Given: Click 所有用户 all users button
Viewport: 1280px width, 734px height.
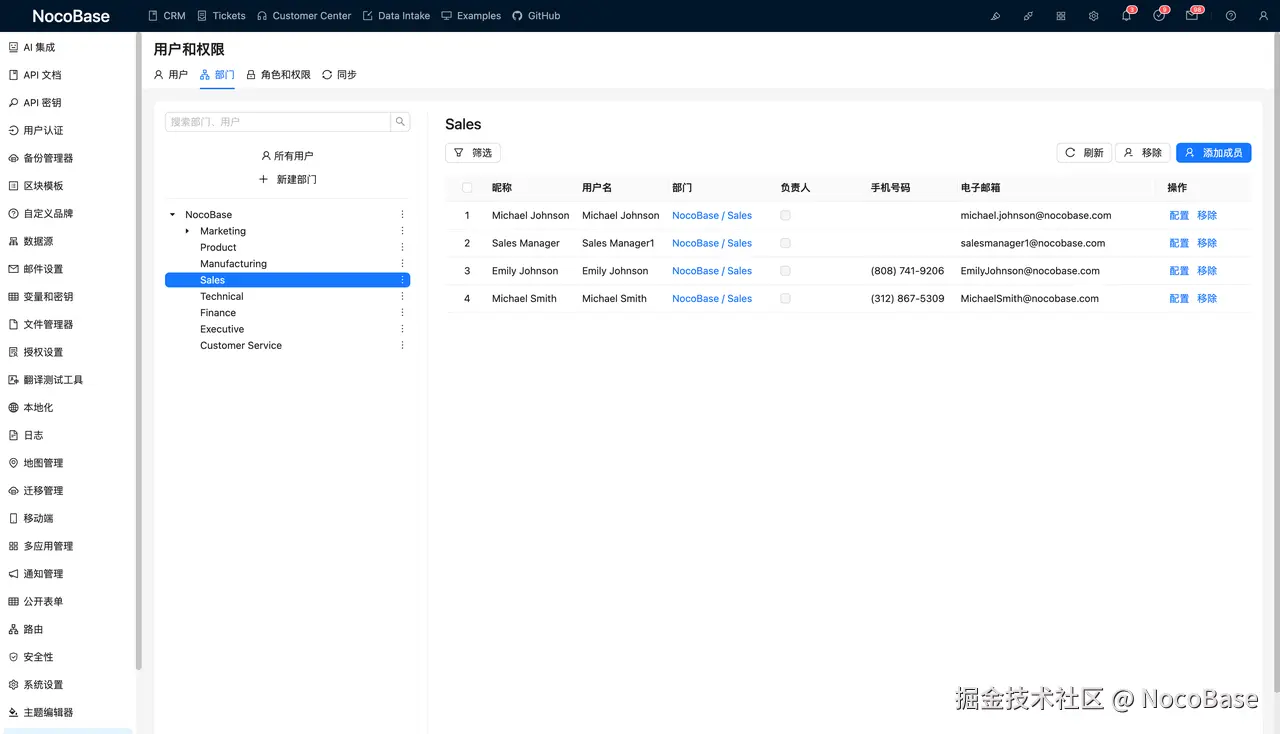Looking at the screenshot, I should coord(287,156).
